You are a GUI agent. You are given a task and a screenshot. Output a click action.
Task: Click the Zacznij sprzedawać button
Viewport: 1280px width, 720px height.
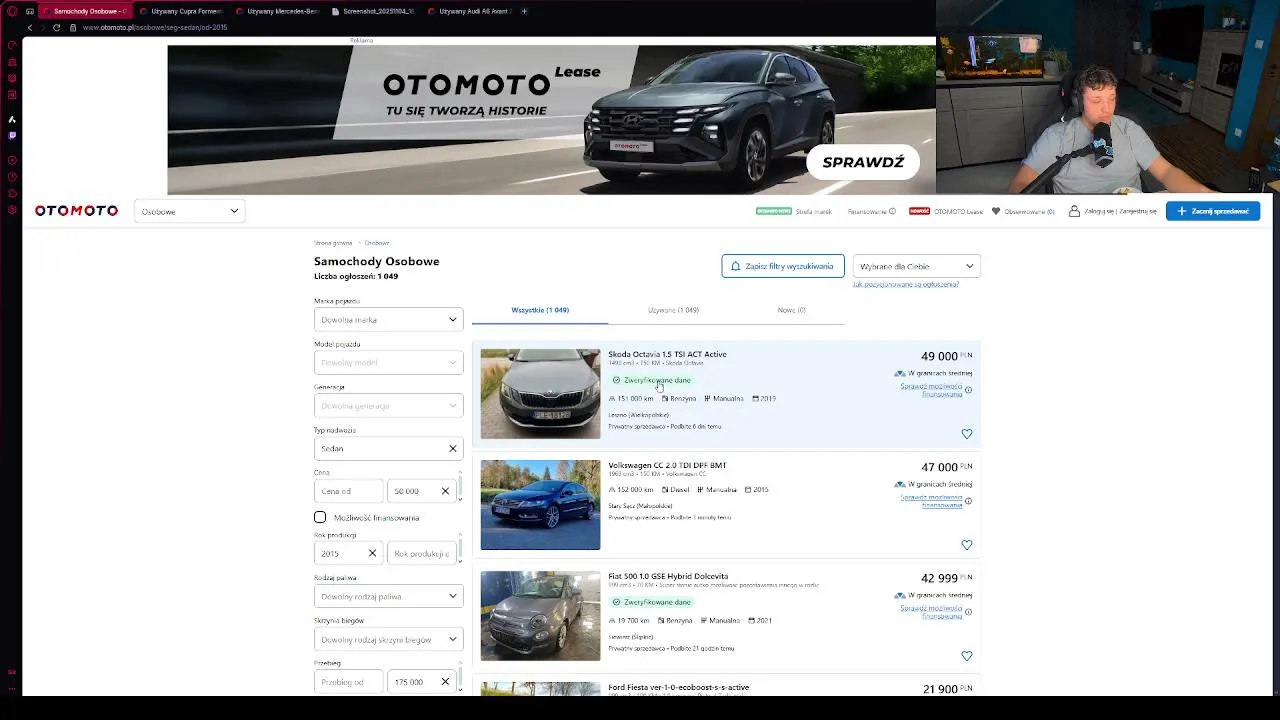pos(1213,211)
